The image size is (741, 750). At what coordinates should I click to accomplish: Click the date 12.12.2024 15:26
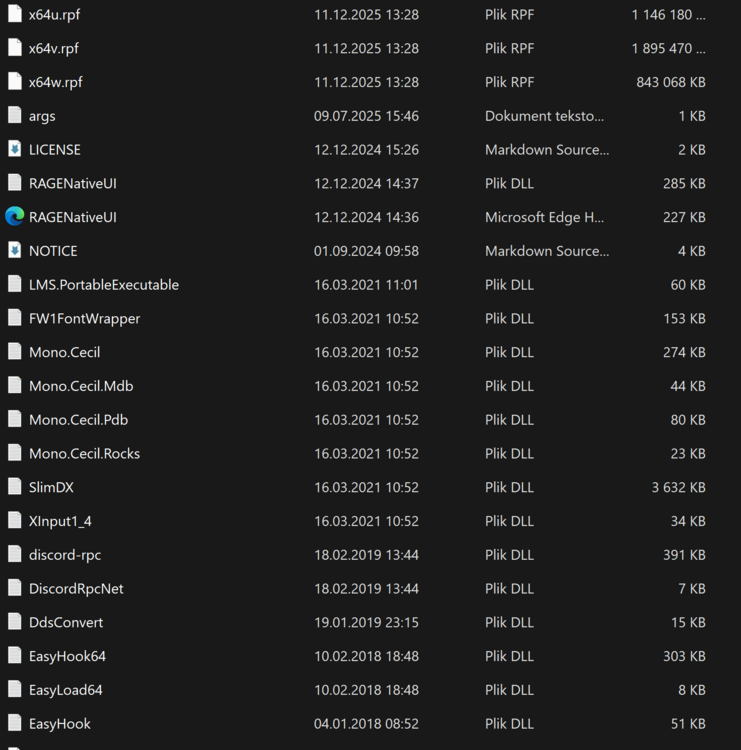coord(366,150)
